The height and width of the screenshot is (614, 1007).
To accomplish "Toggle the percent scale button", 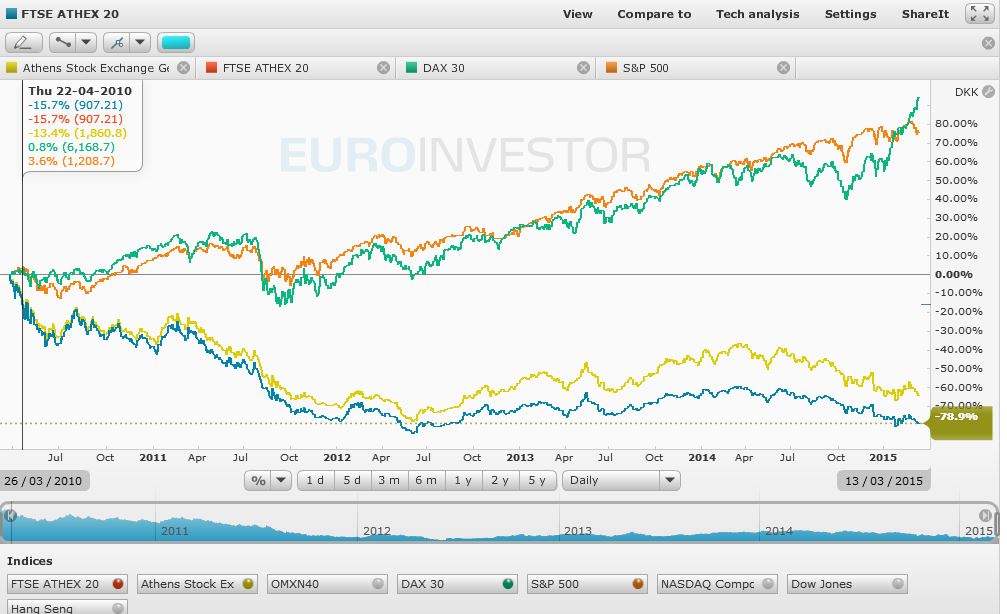I will [258, 480].
